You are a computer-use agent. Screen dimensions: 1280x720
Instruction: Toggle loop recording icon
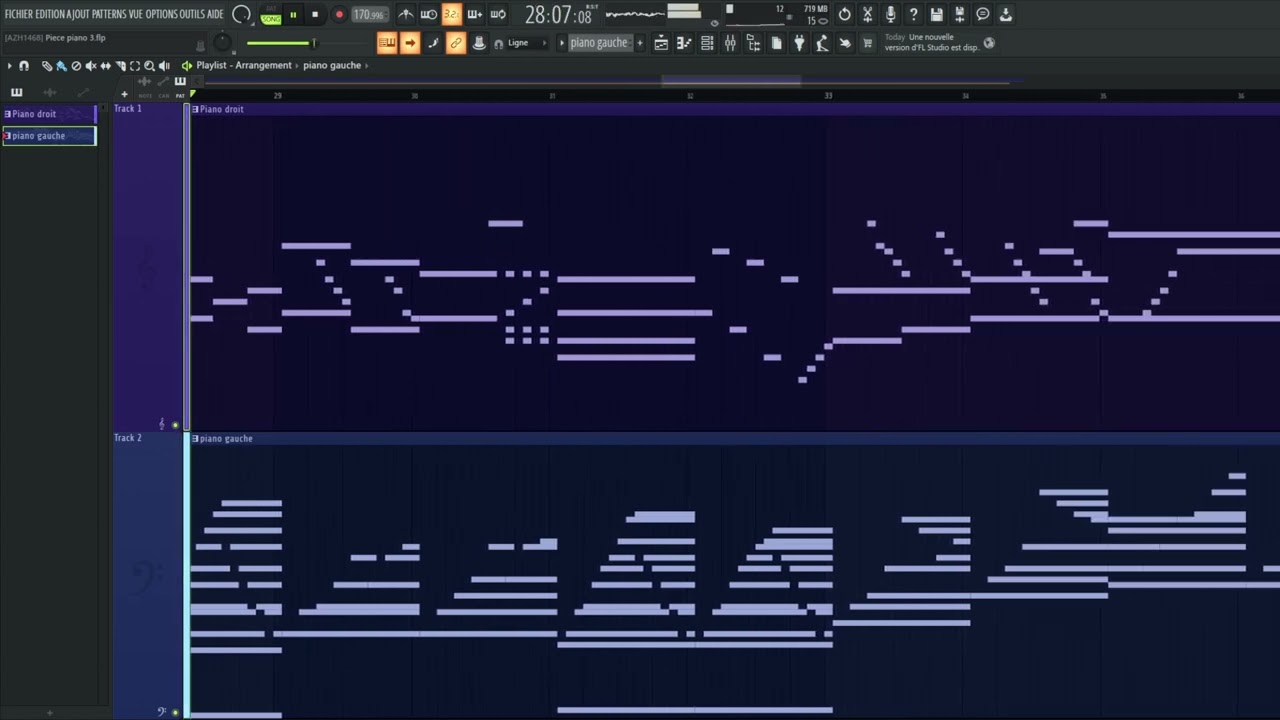click(x=498, y=14)
